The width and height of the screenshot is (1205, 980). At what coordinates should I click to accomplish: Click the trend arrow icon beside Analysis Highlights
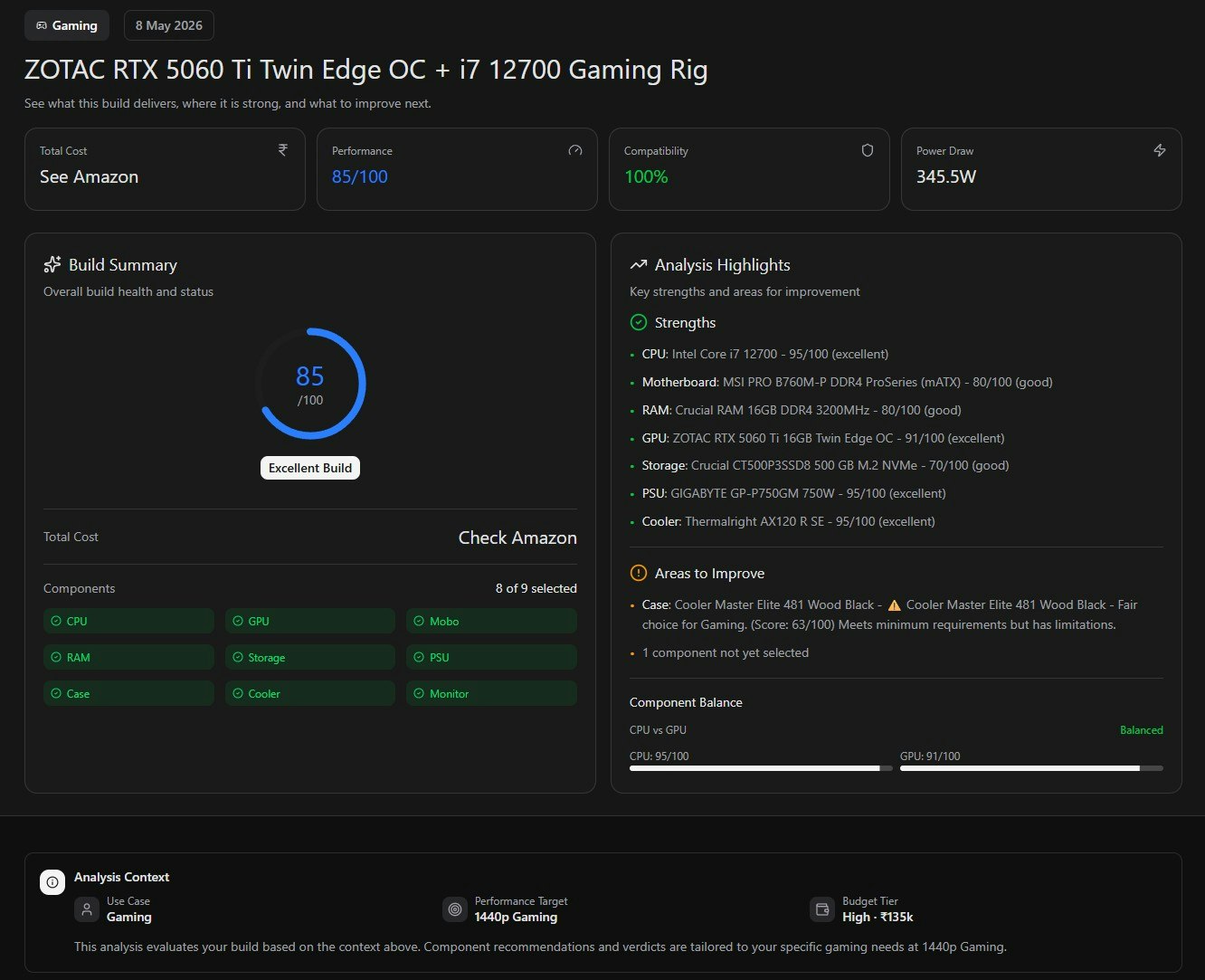(639, 265)
